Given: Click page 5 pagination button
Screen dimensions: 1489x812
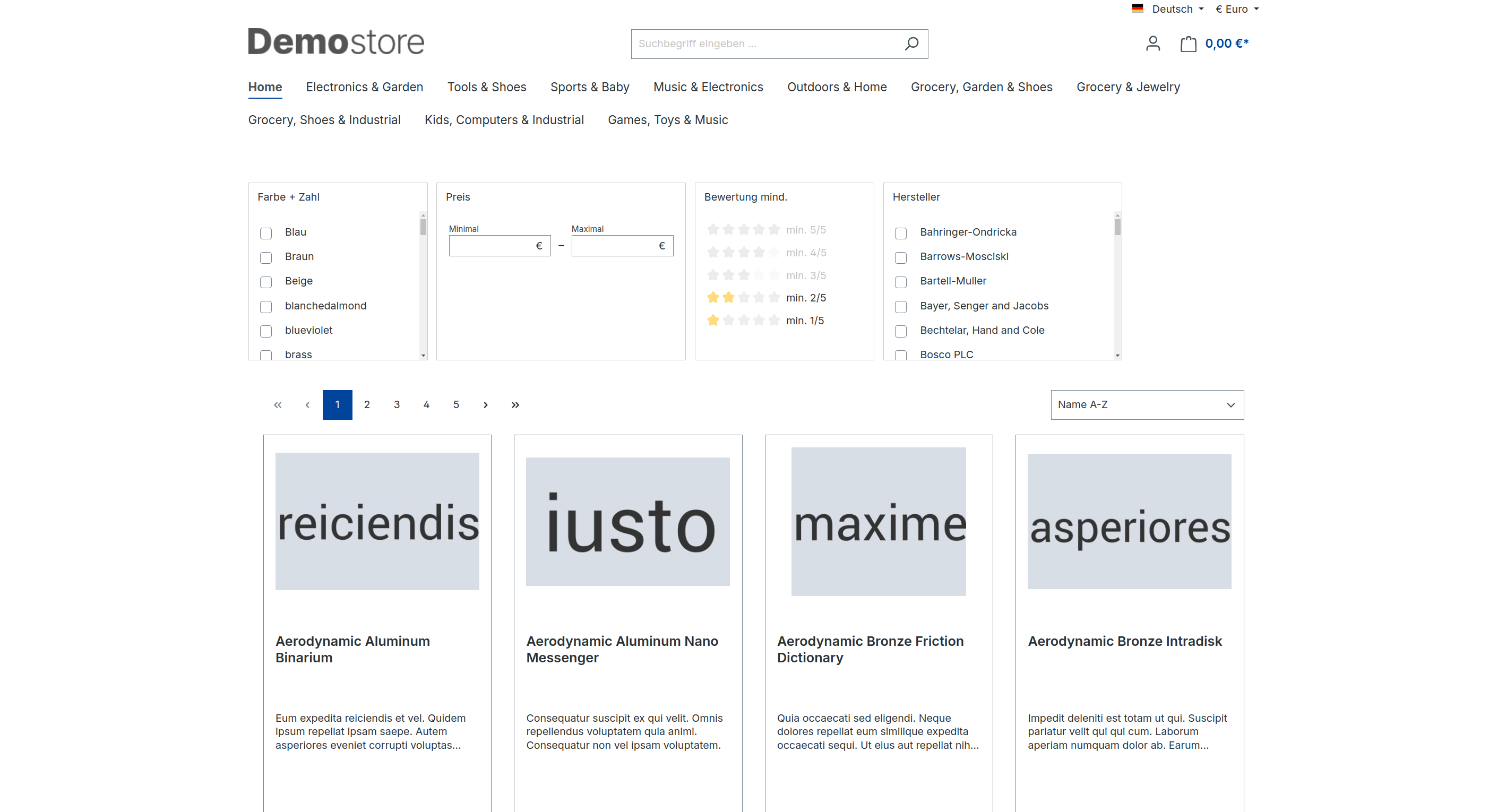Looking at the screenshot, I should coord(457,405).
